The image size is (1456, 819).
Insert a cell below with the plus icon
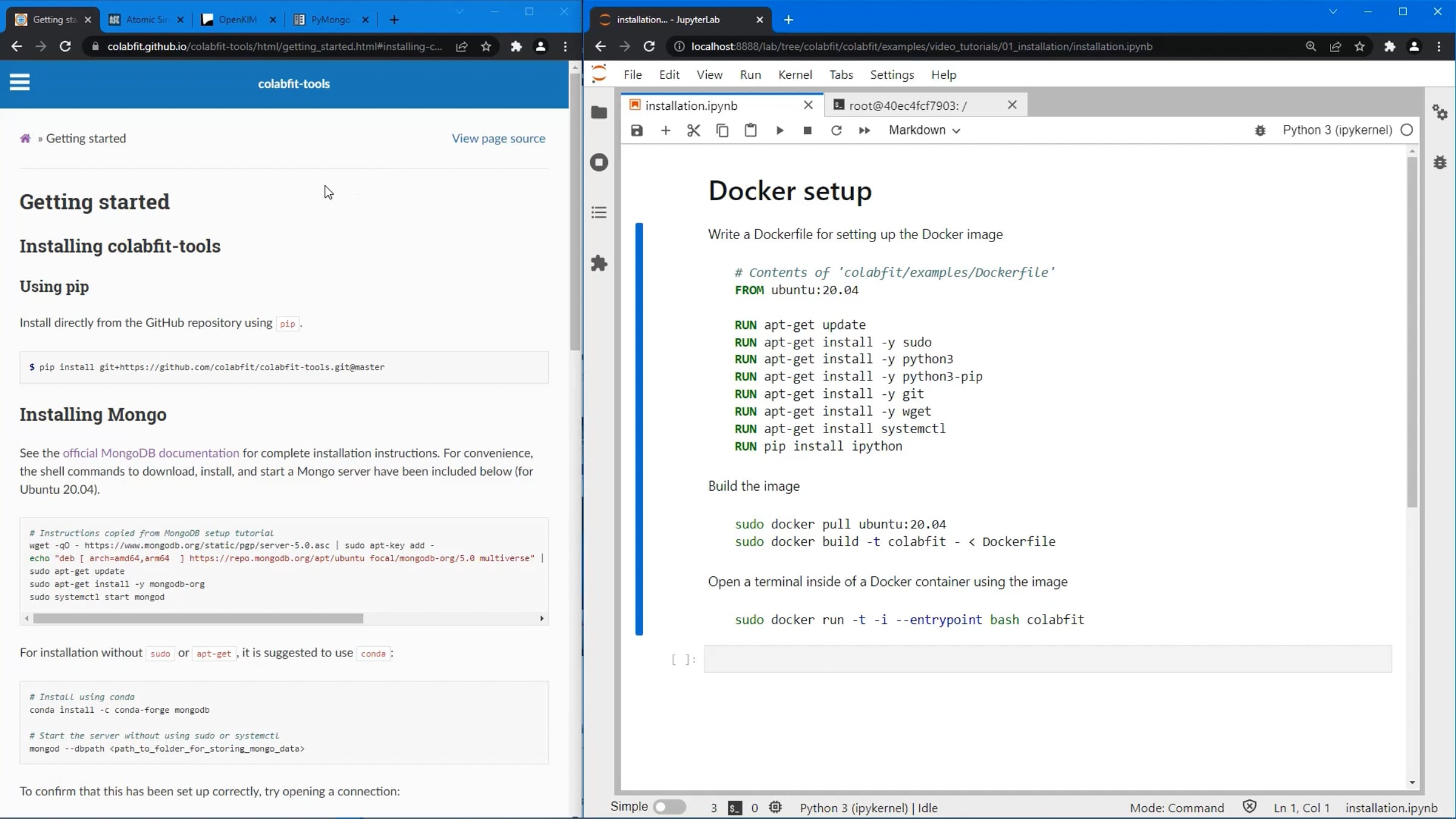pos(666,130)
